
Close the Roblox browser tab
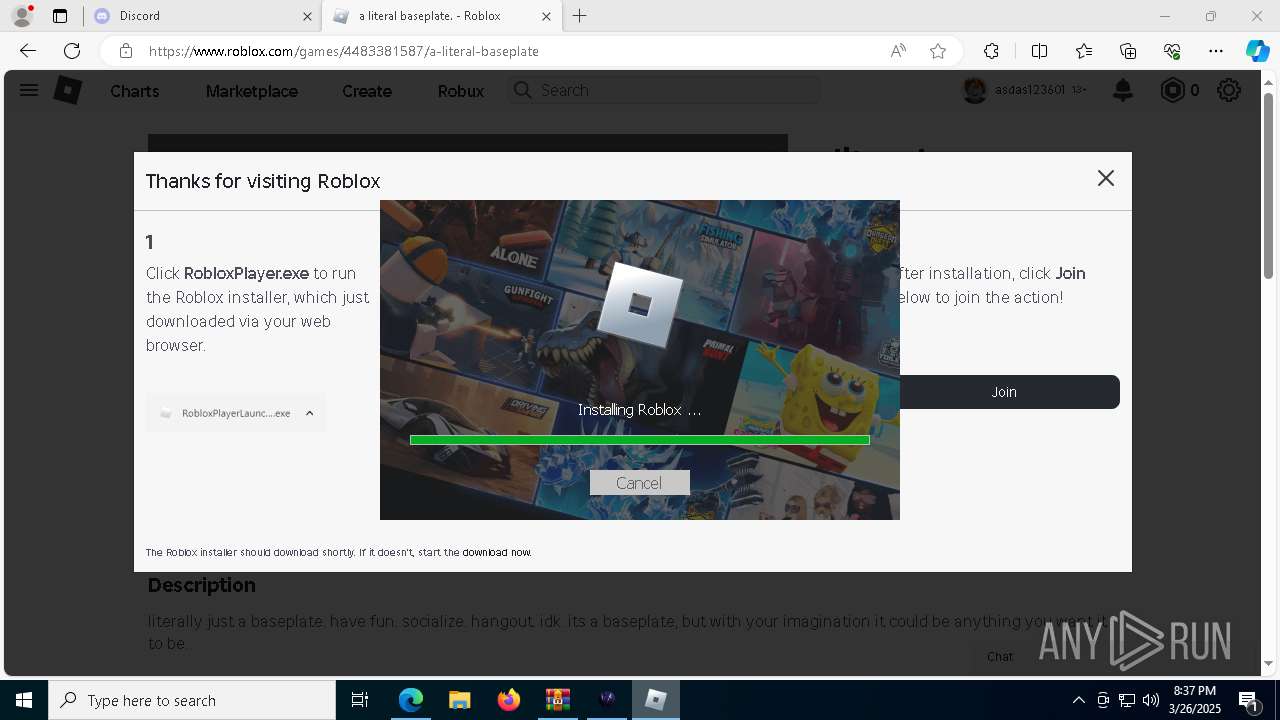pyautogui.click(x=546, y=16)
